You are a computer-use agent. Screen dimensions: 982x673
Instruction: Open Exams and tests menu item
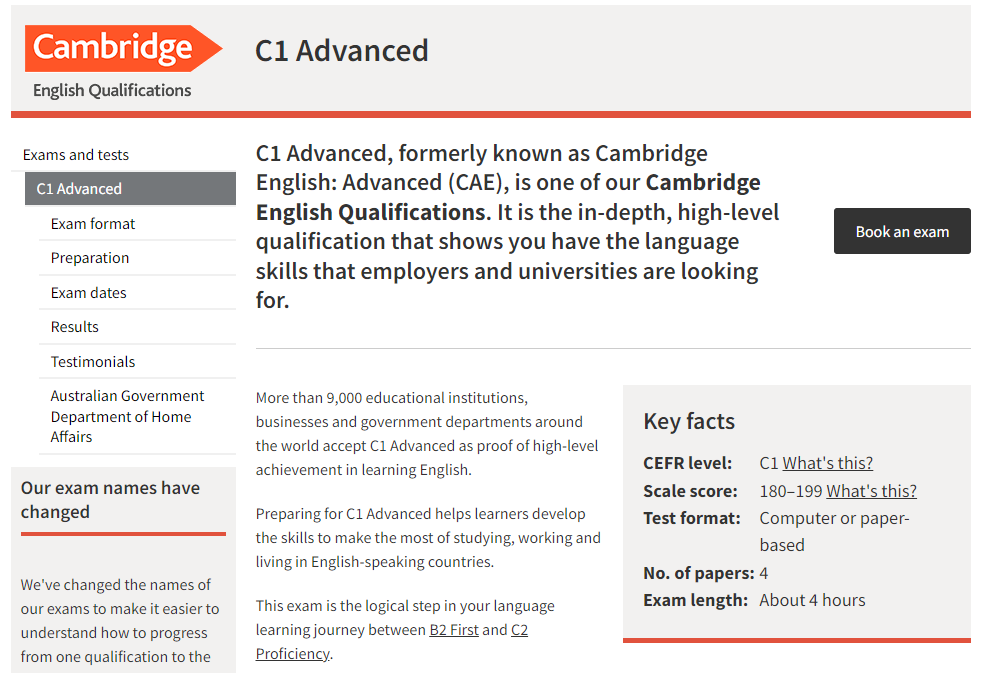[76, 155]
